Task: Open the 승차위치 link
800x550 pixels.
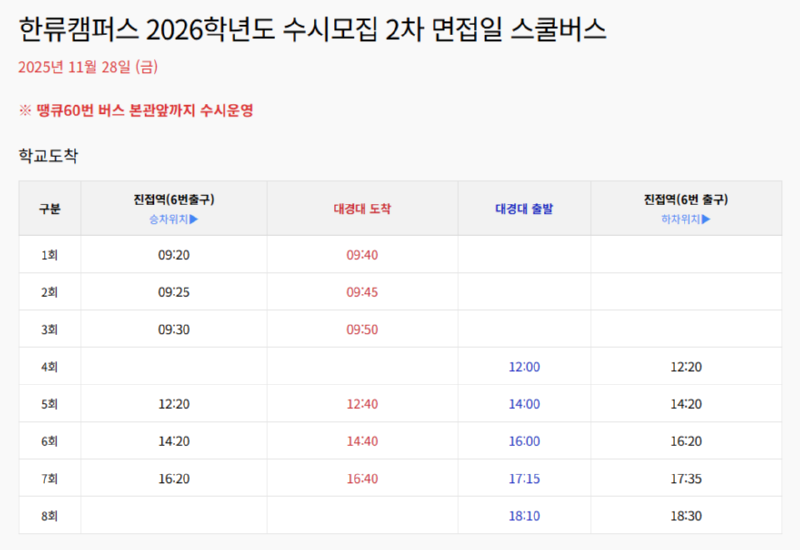Action: pos(173,219)
